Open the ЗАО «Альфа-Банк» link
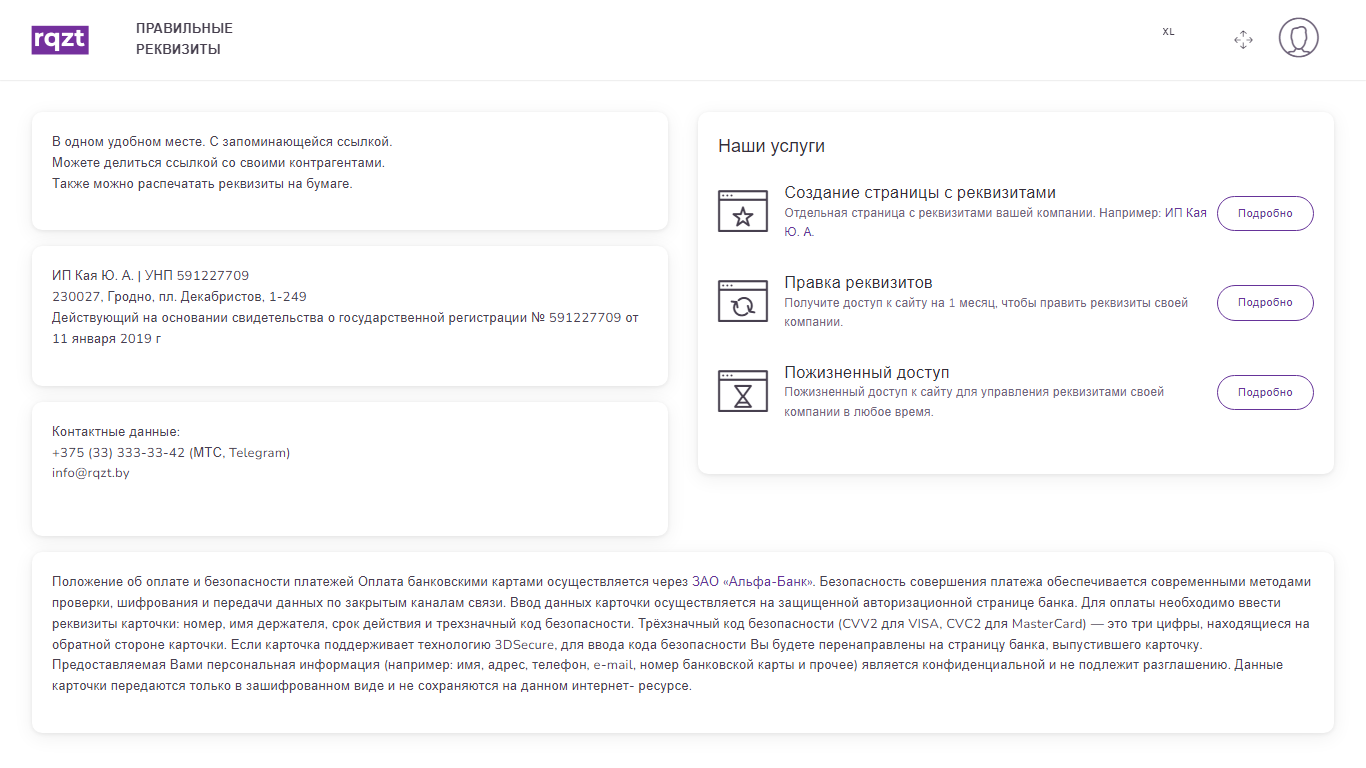This screenshot has height=768, width=1366. [x=754, y=581]
